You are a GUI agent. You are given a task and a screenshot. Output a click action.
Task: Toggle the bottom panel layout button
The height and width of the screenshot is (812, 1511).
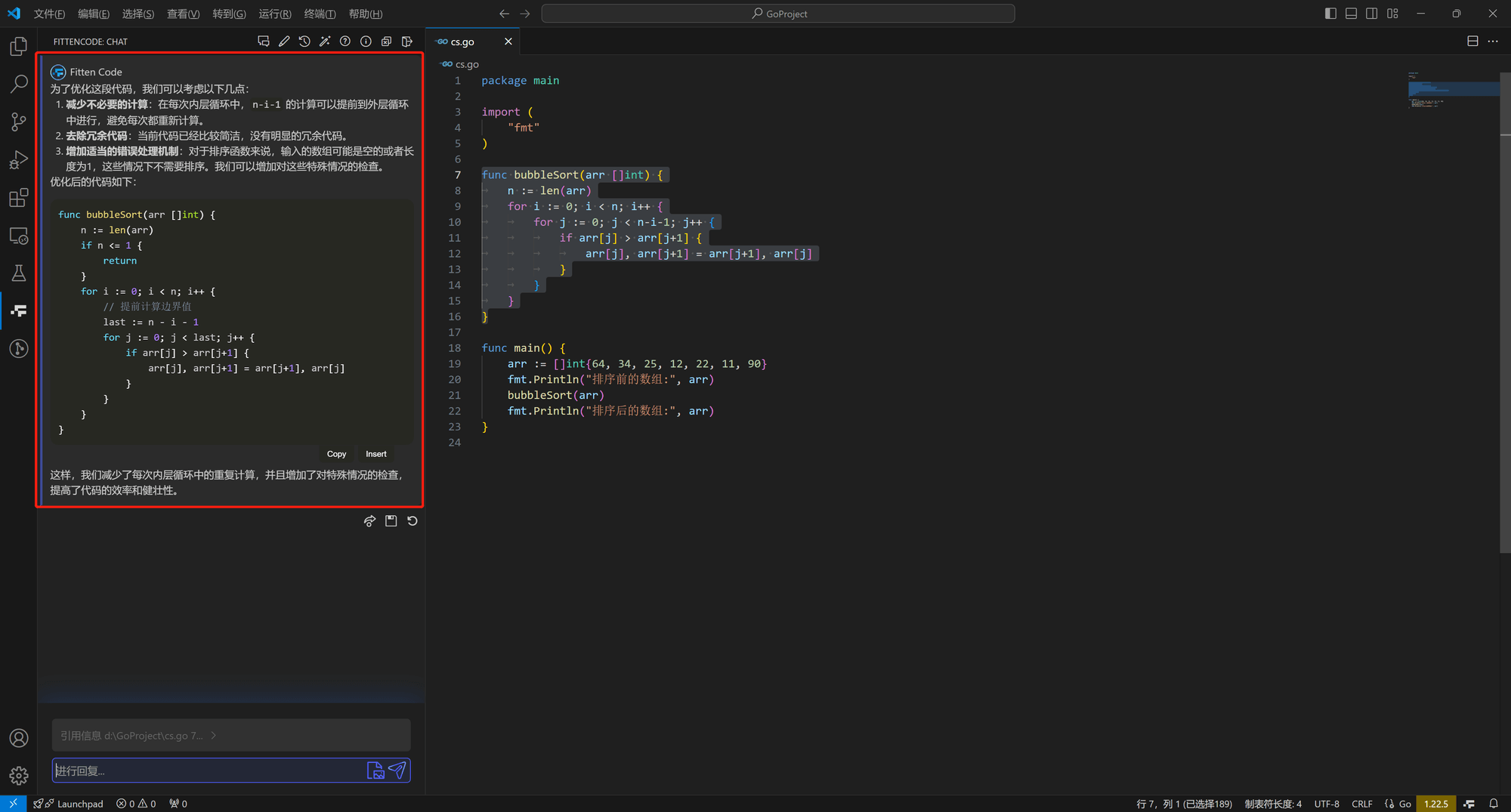click(1351, 14)
